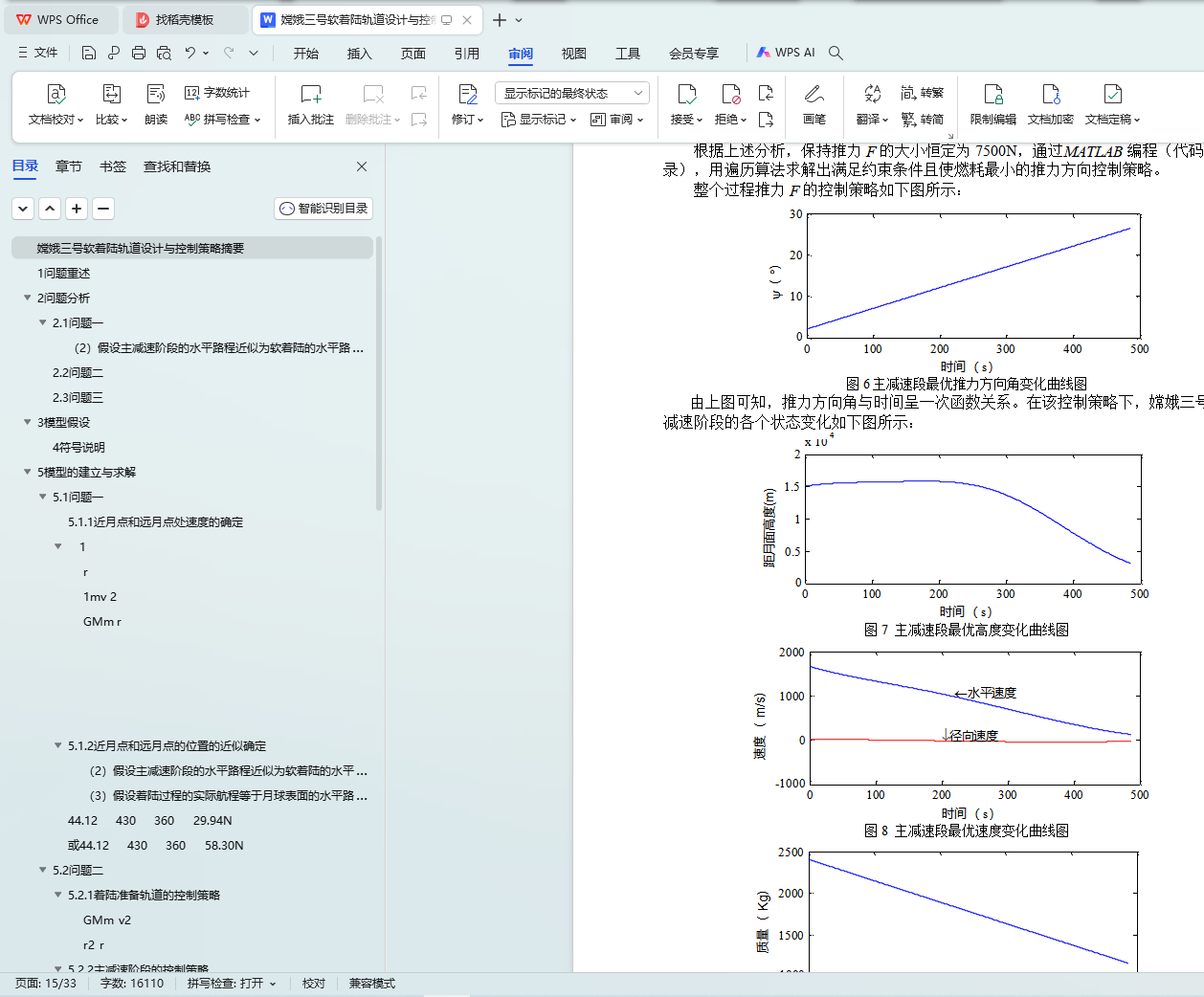
Task: Switch to the 会员专享 tab
Action: click(x=694, y=53)
